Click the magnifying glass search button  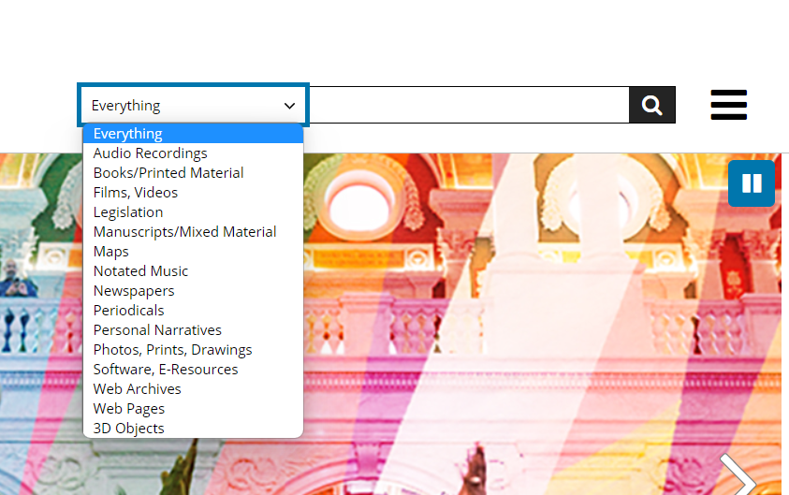[x=652, y=105]
